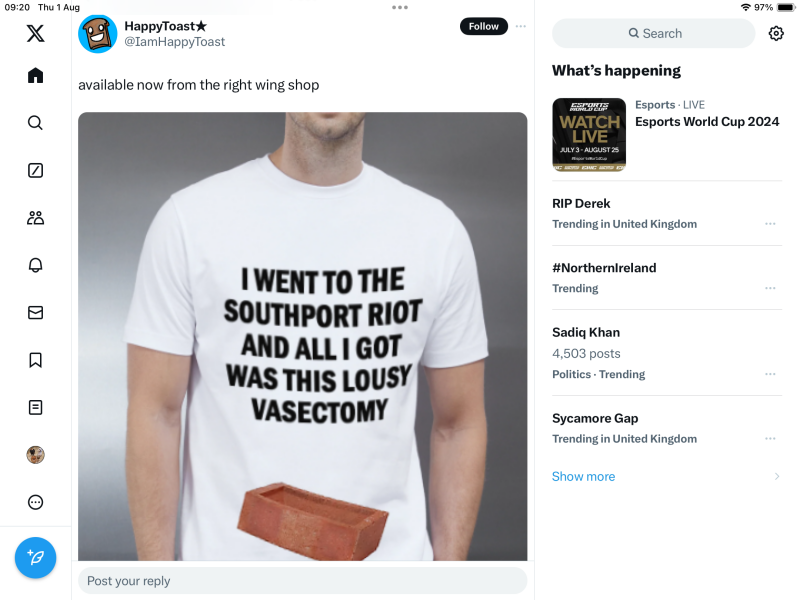Go to Home in sidebar

(x=35, y=76)
